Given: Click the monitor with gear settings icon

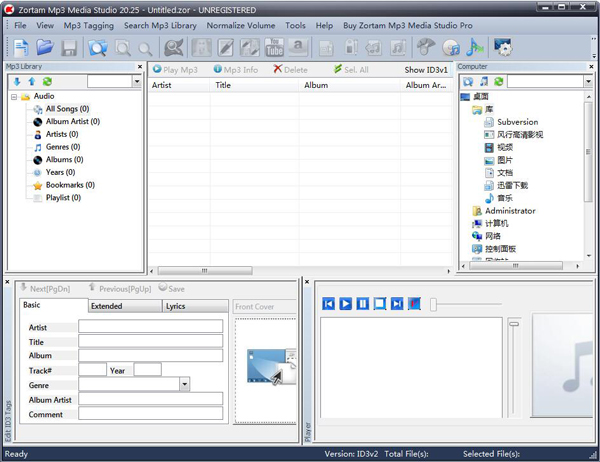Looking at the screenshot, I should point(503,47).
